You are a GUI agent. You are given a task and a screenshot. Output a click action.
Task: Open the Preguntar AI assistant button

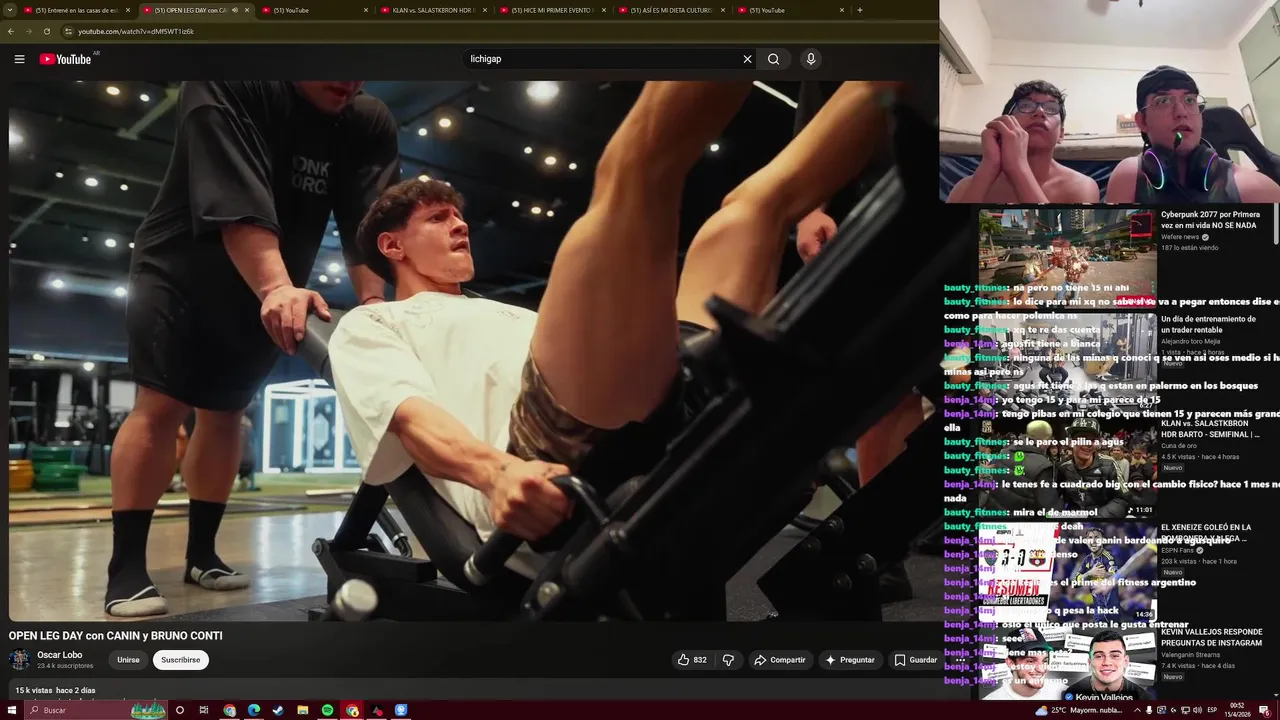coord(850,660)
